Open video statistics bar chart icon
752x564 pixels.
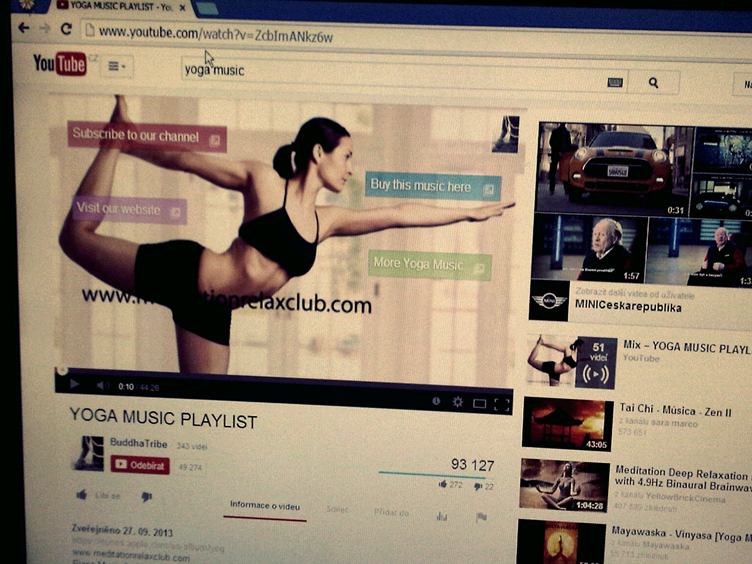[442, 516]
